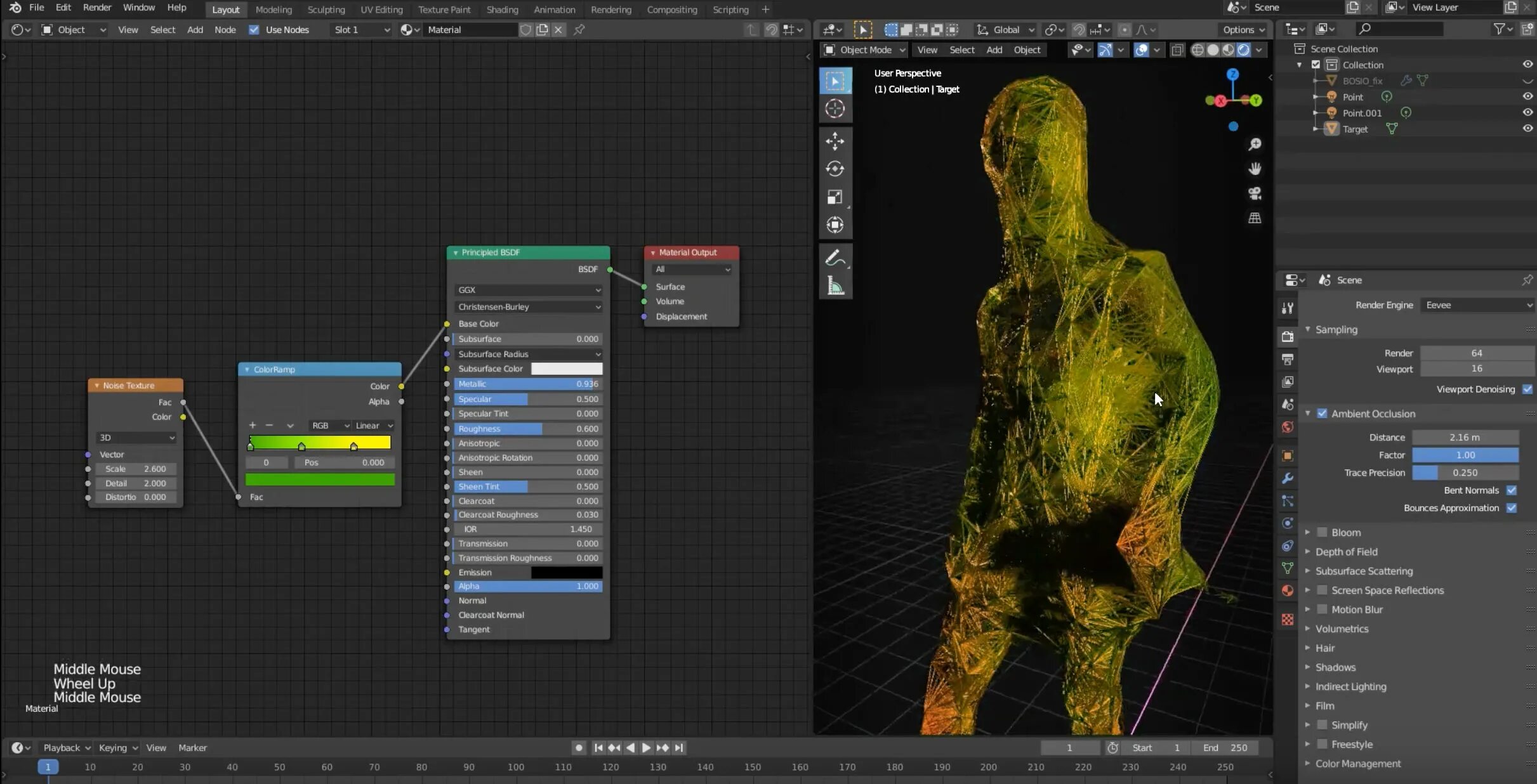Hide the Target object in outliner
The width and height of the screenshot is (1537, 784).
coord(1527,129)
